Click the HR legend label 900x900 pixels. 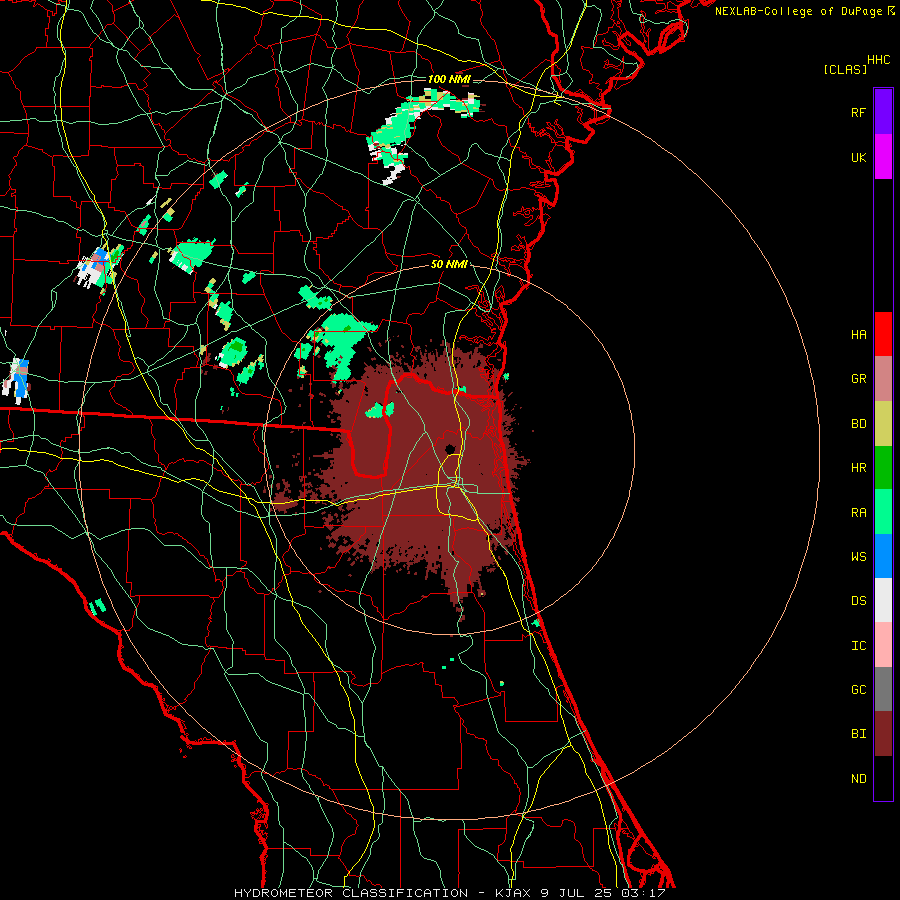pos(858,468)
